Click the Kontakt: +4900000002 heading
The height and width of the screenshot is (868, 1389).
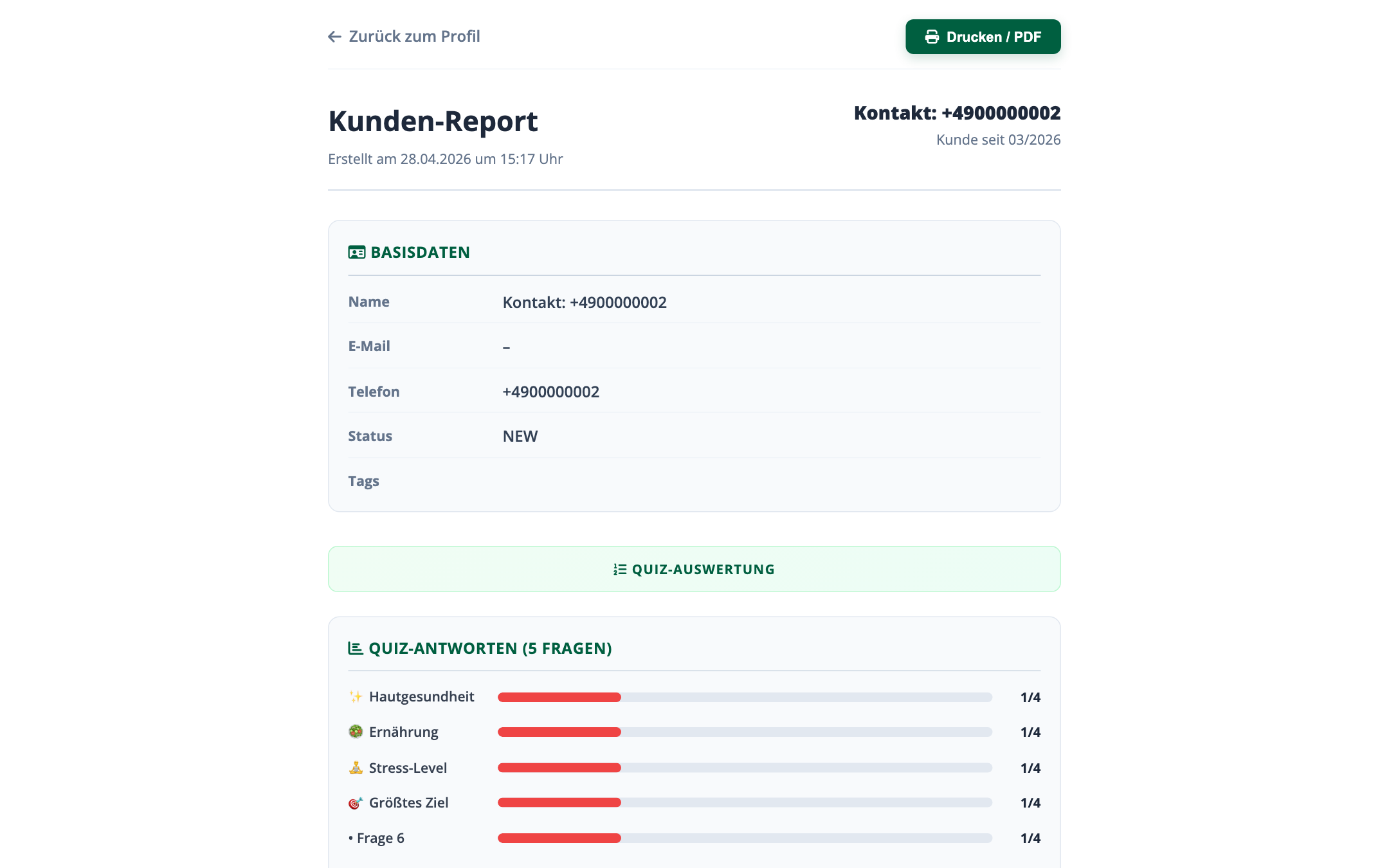(x=957, y=113)
